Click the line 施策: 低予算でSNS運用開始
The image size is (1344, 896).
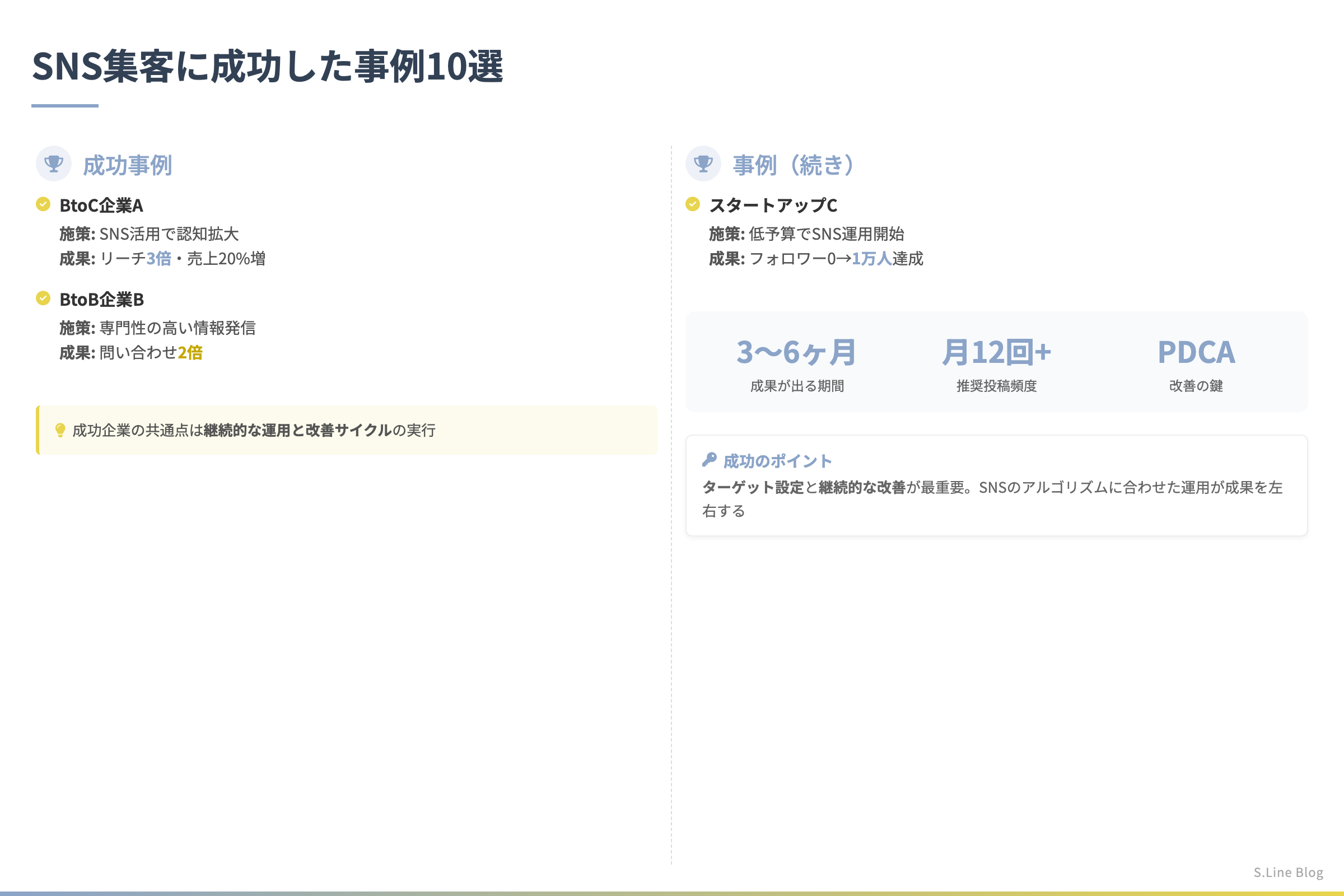pyautogui.click(x=806, y=234)
